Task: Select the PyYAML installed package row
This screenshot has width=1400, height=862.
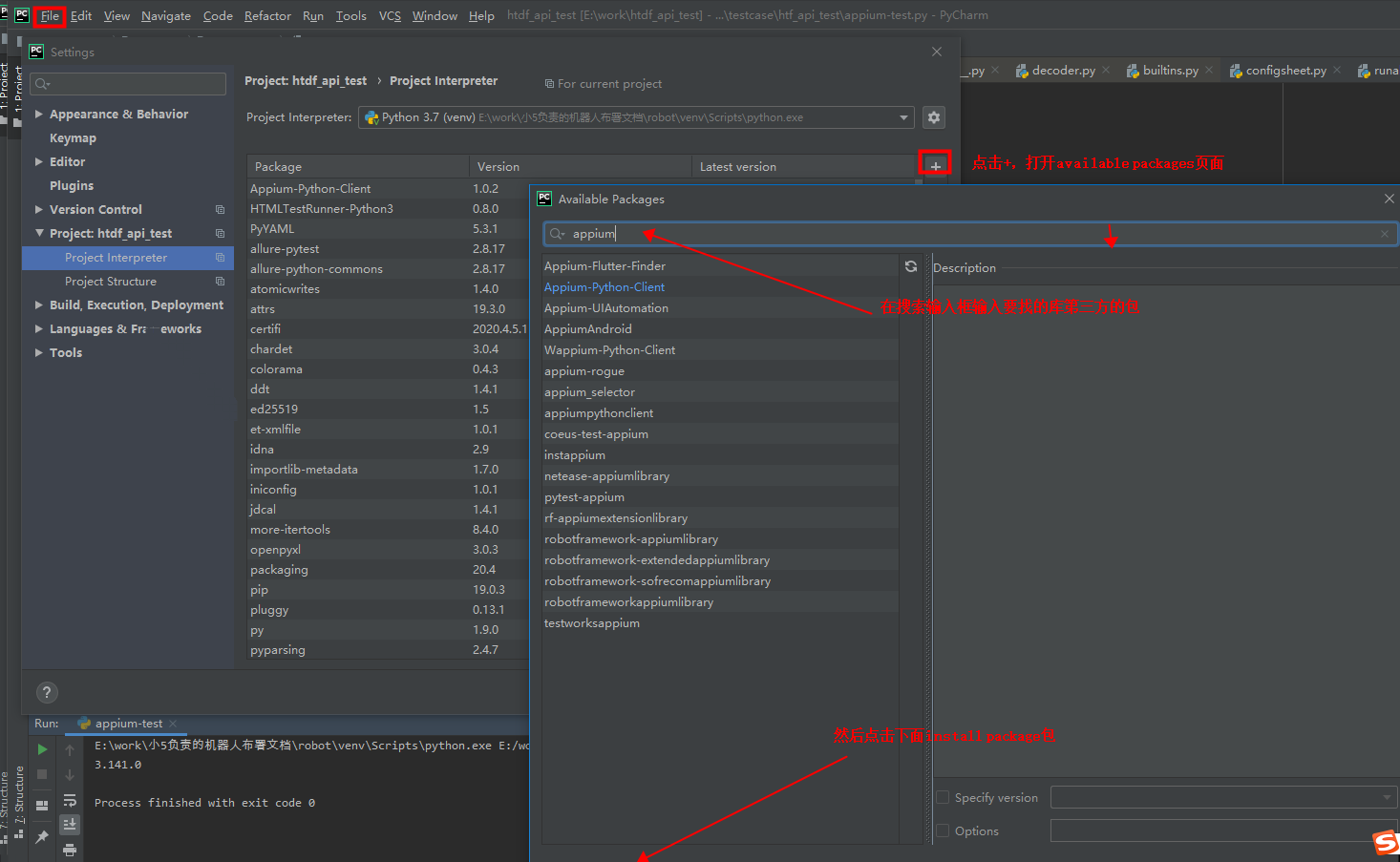Action: (388, 228)
